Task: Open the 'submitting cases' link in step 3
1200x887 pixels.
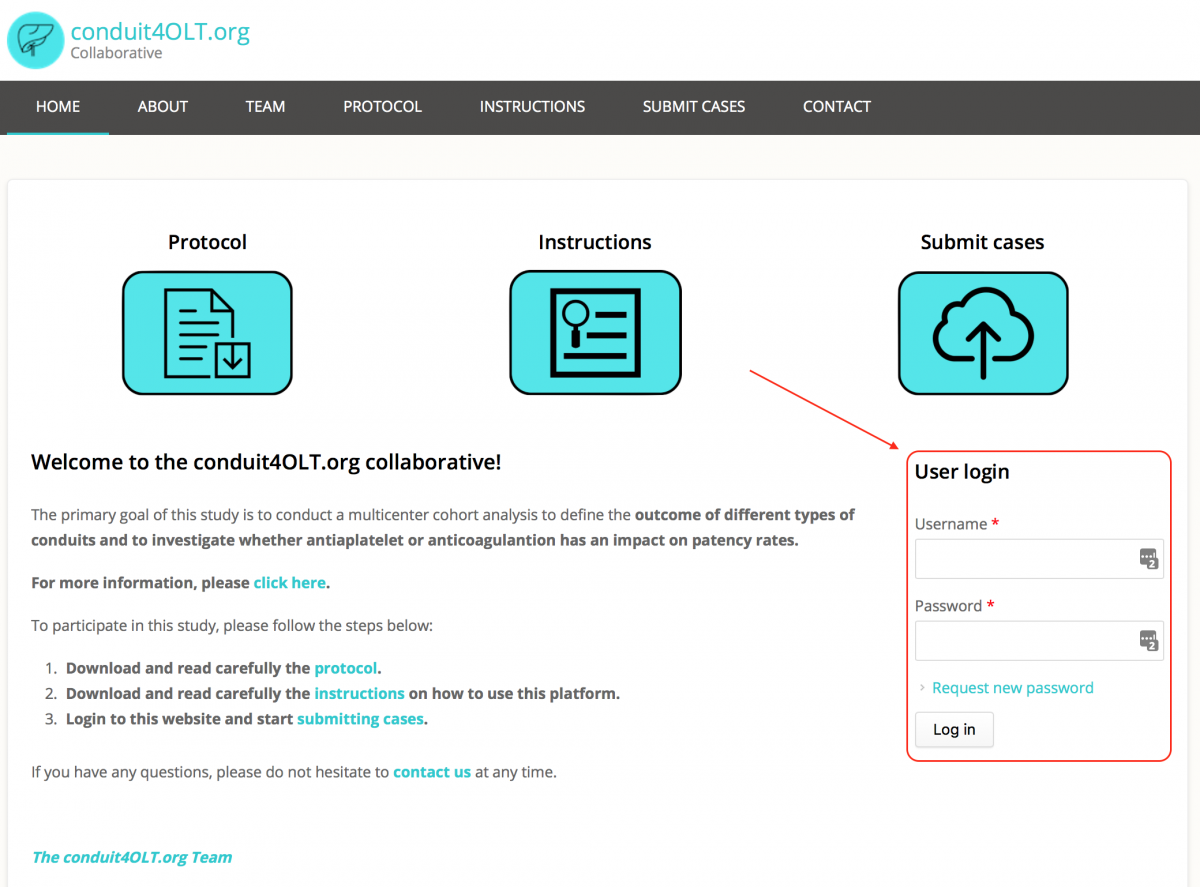Action: click(x=360, y=719)
